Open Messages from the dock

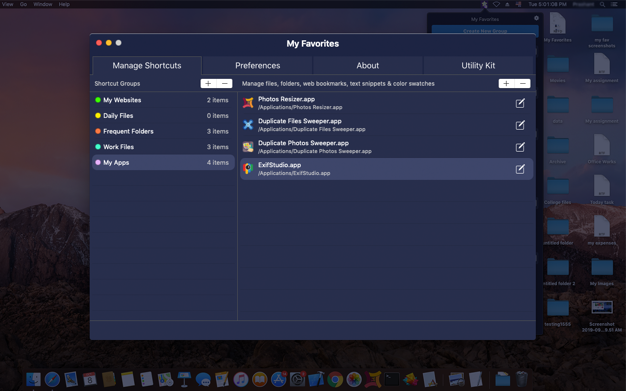pyautogui.click(x=203, y=379)
